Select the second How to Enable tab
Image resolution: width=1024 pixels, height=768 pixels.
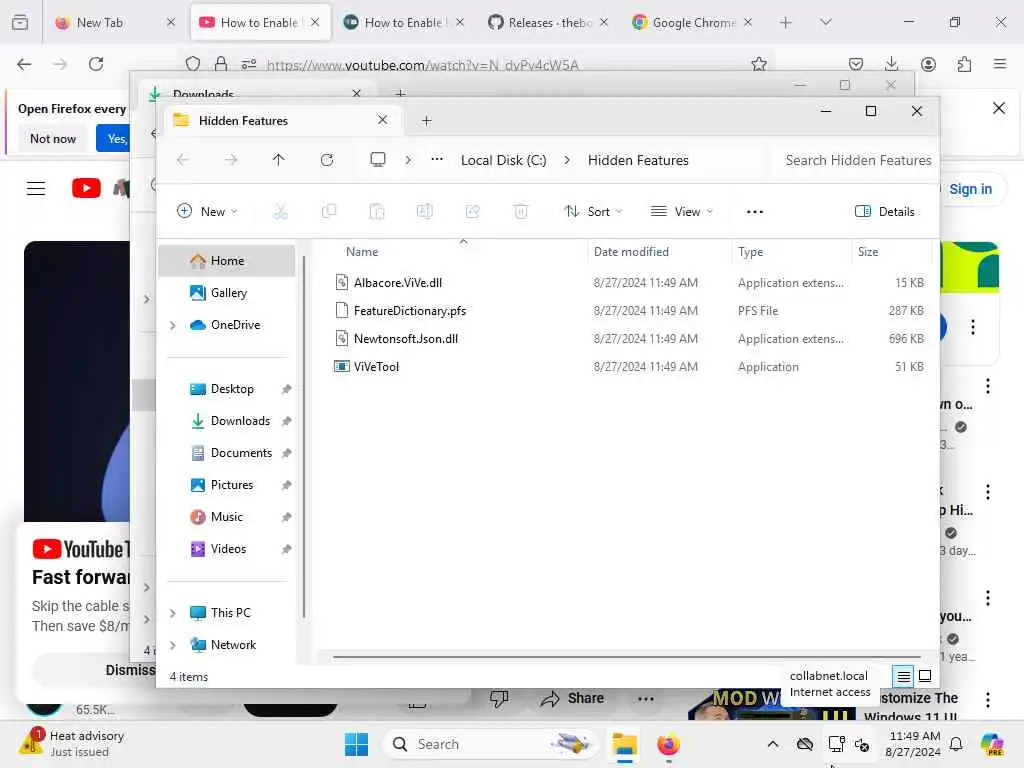(x=404, y=22)
